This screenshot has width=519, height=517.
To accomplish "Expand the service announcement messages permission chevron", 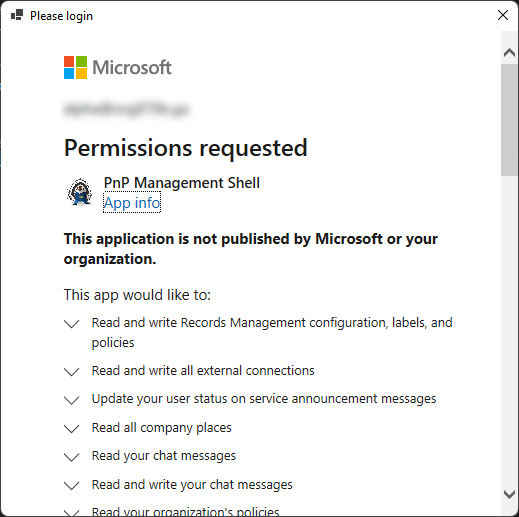I will 71,400.
